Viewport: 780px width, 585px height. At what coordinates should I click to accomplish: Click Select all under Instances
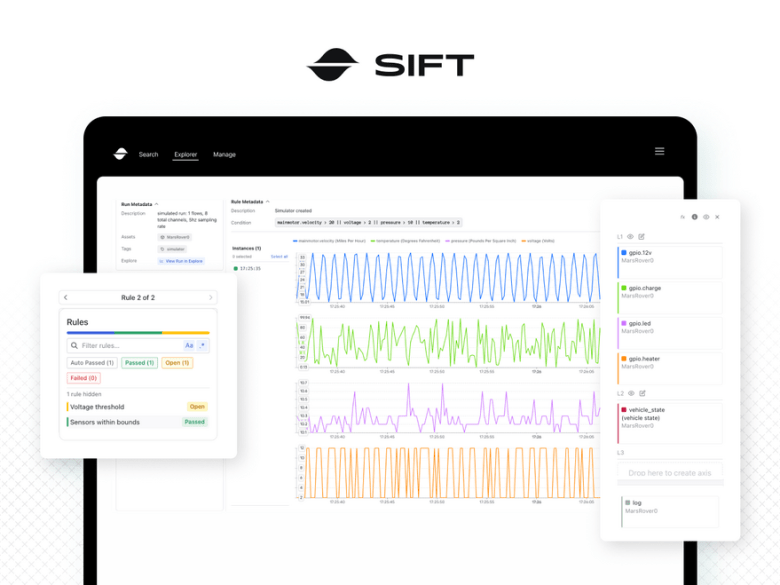pos(279,257)
